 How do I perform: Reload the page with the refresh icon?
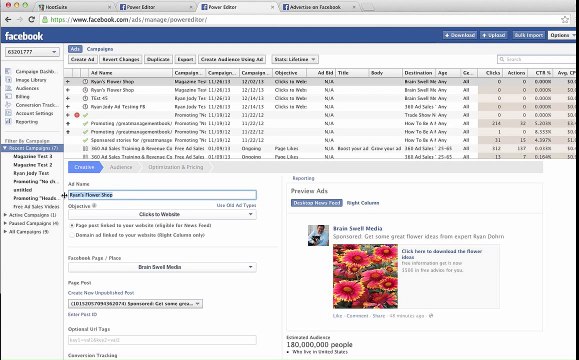point(32,20)
